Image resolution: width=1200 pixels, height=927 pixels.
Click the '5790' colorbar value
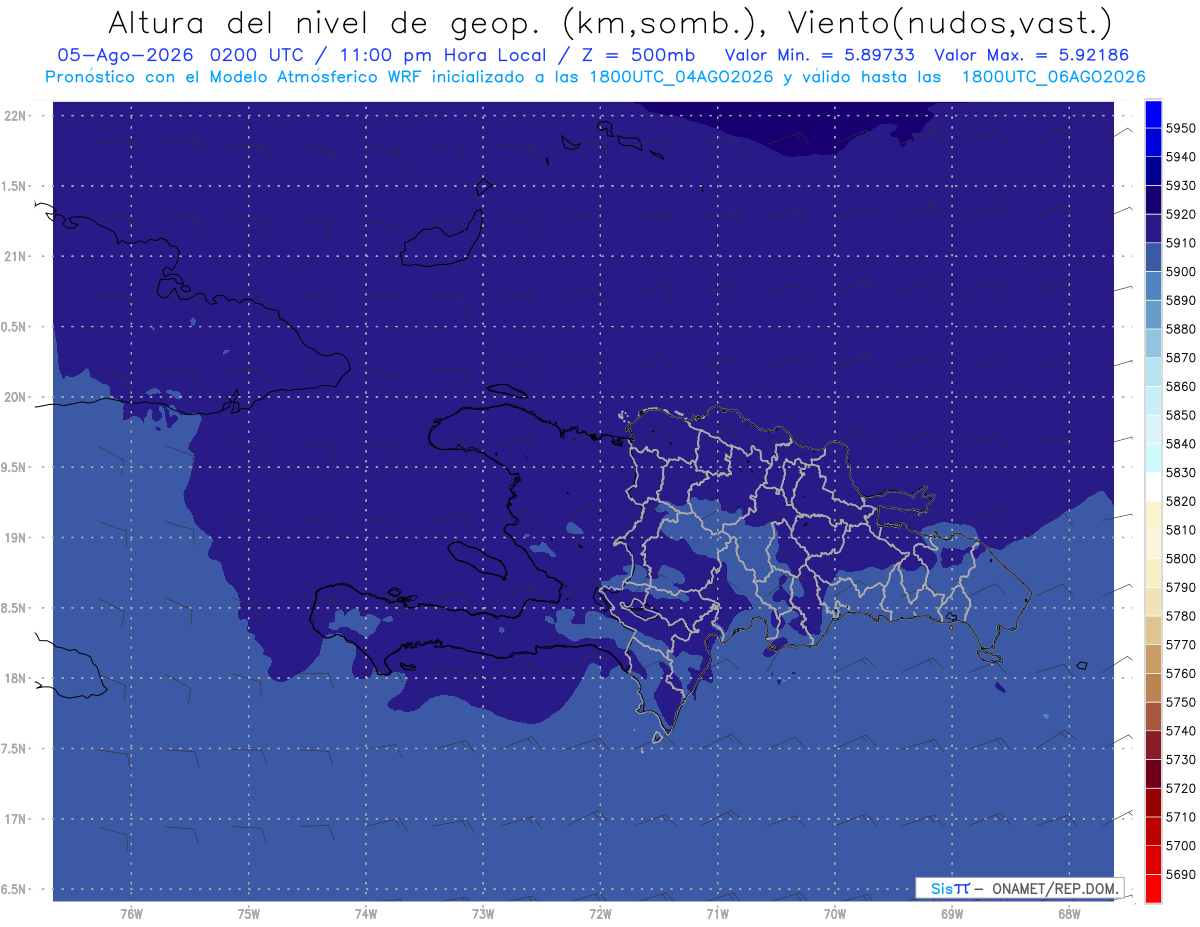[x=1181, y=587]
